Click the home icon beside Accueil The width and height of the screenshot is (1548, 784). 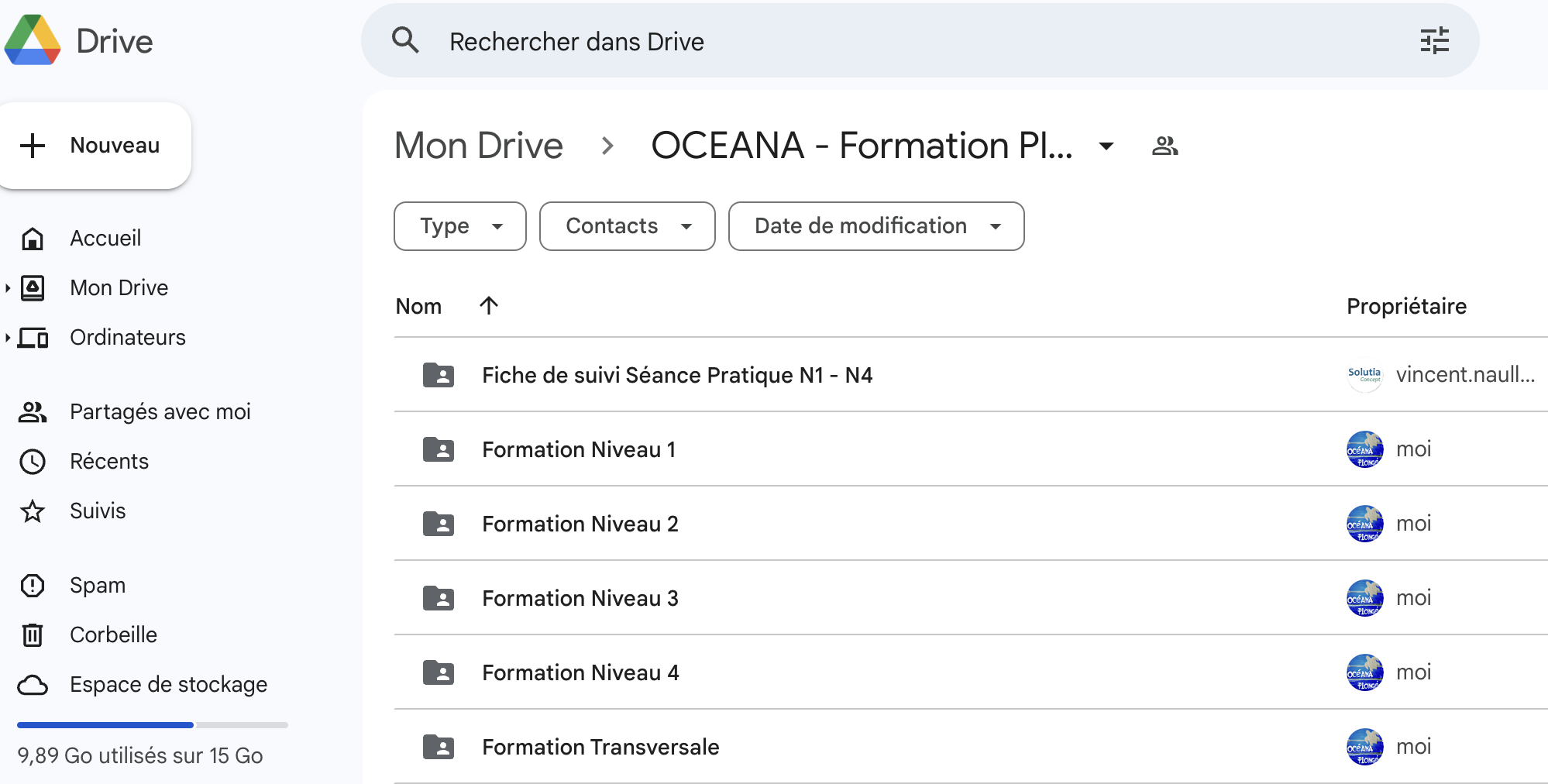[33, 239]
